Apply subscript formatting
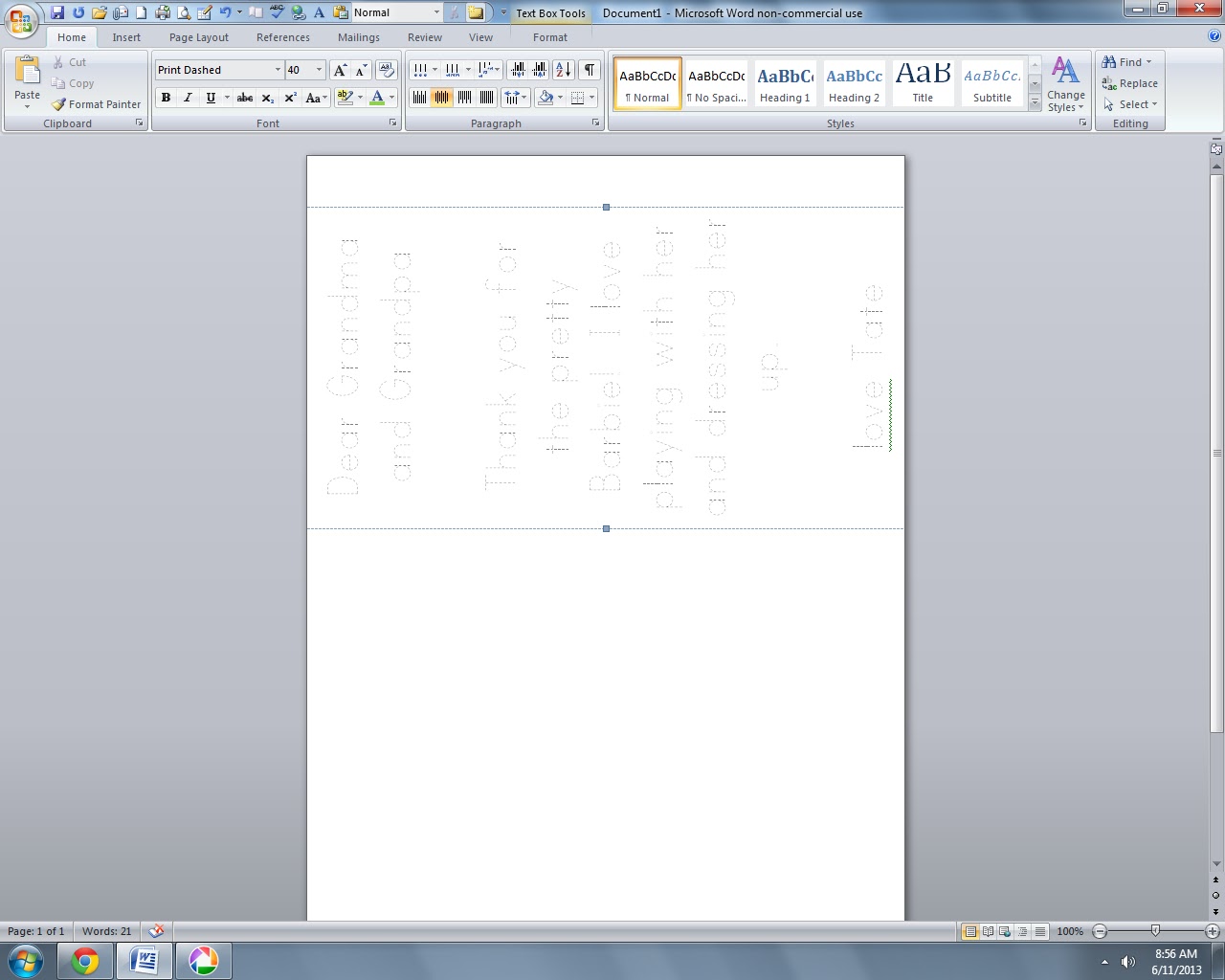 click(268, 98)
